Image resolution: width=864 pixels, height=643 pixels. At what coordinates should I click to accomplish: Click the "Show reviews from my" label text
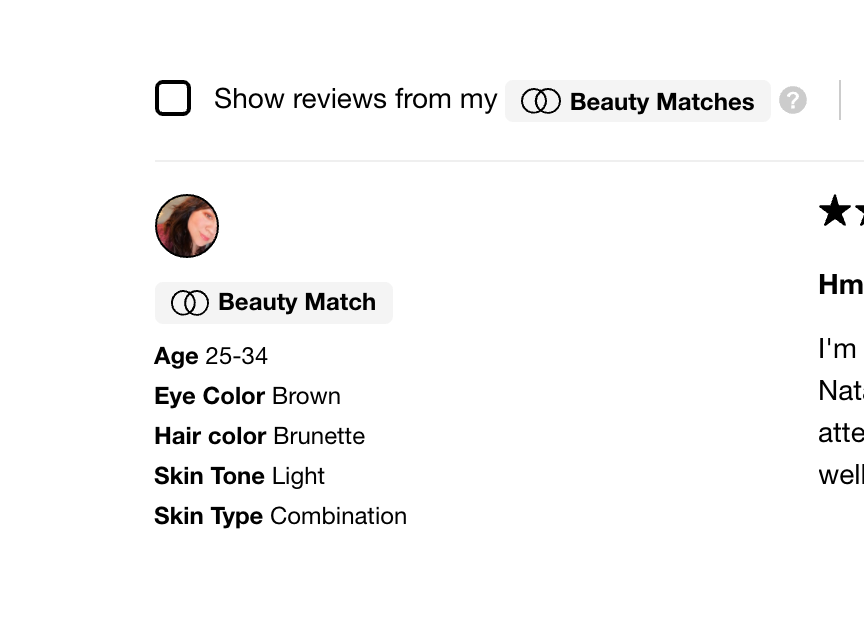[x=355, y=99]
